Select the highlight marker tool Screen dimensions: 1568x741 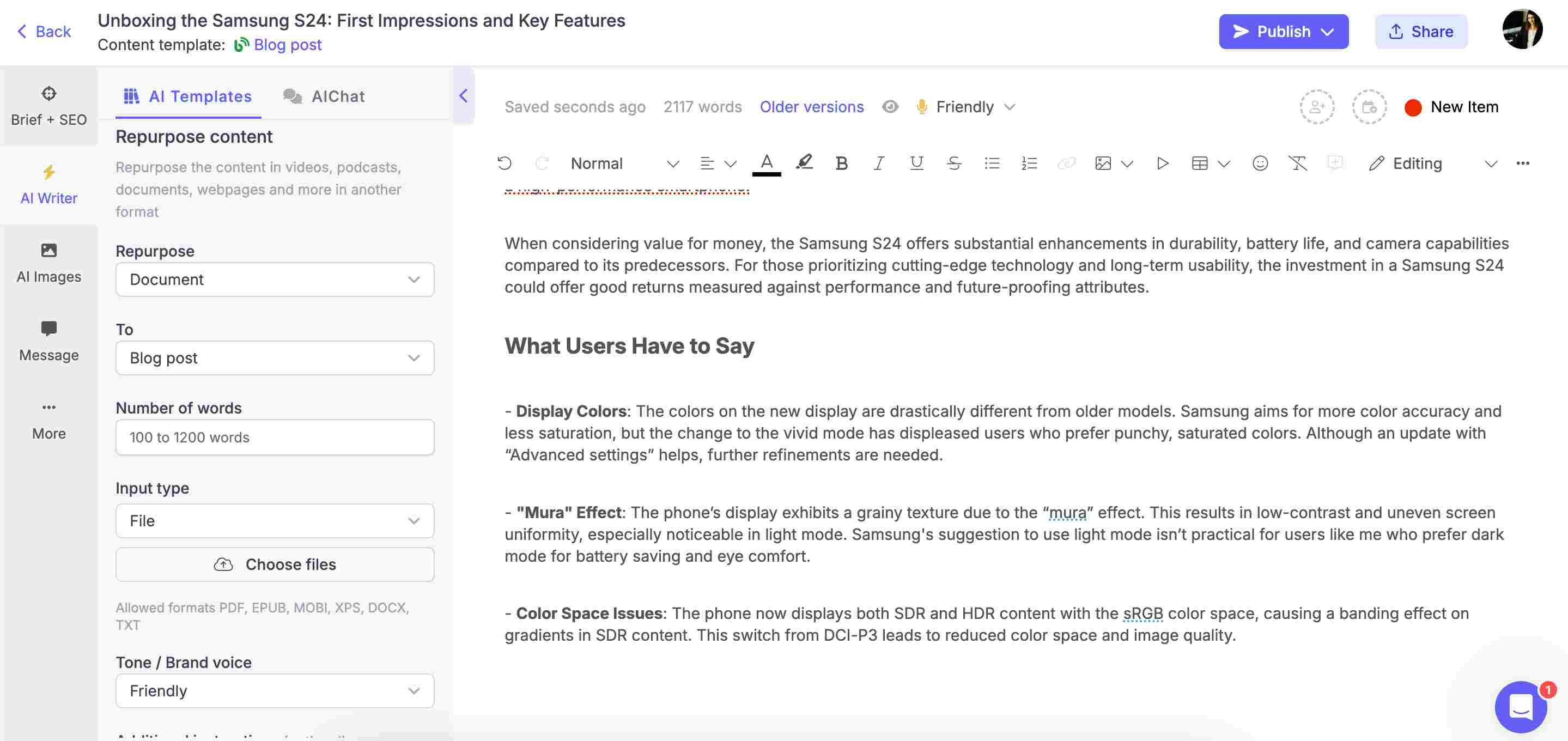tap(804, 162)
